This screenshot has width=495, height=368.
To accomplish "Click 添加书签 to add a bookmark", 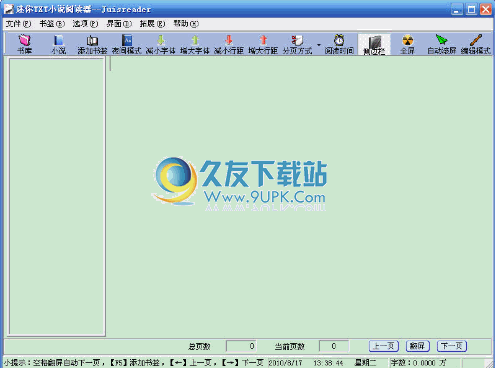I will tap(92, 44).
